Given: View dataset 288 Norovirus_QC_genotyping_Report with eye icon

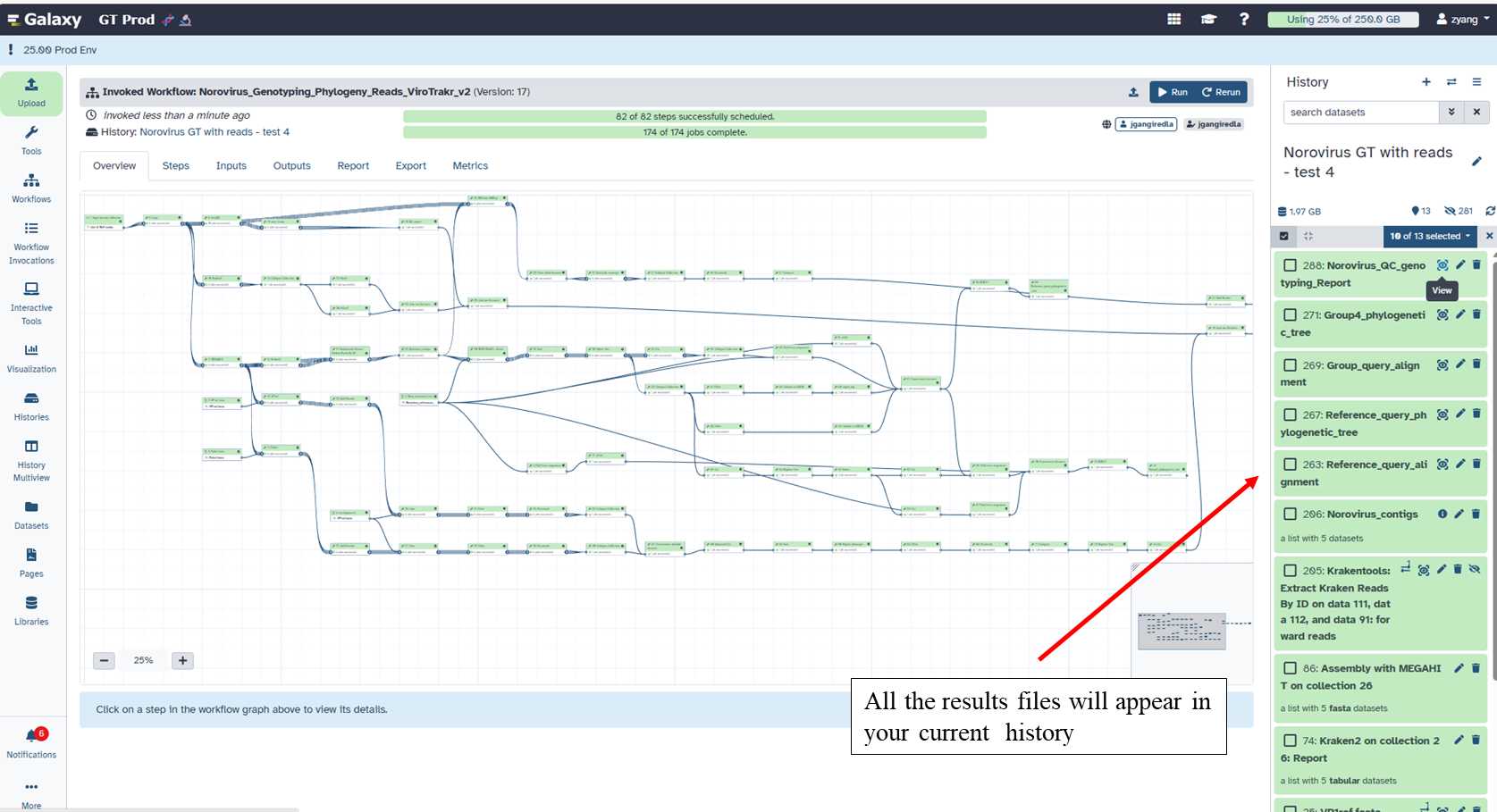Looking at the screenshot, I should point(1442,265).
